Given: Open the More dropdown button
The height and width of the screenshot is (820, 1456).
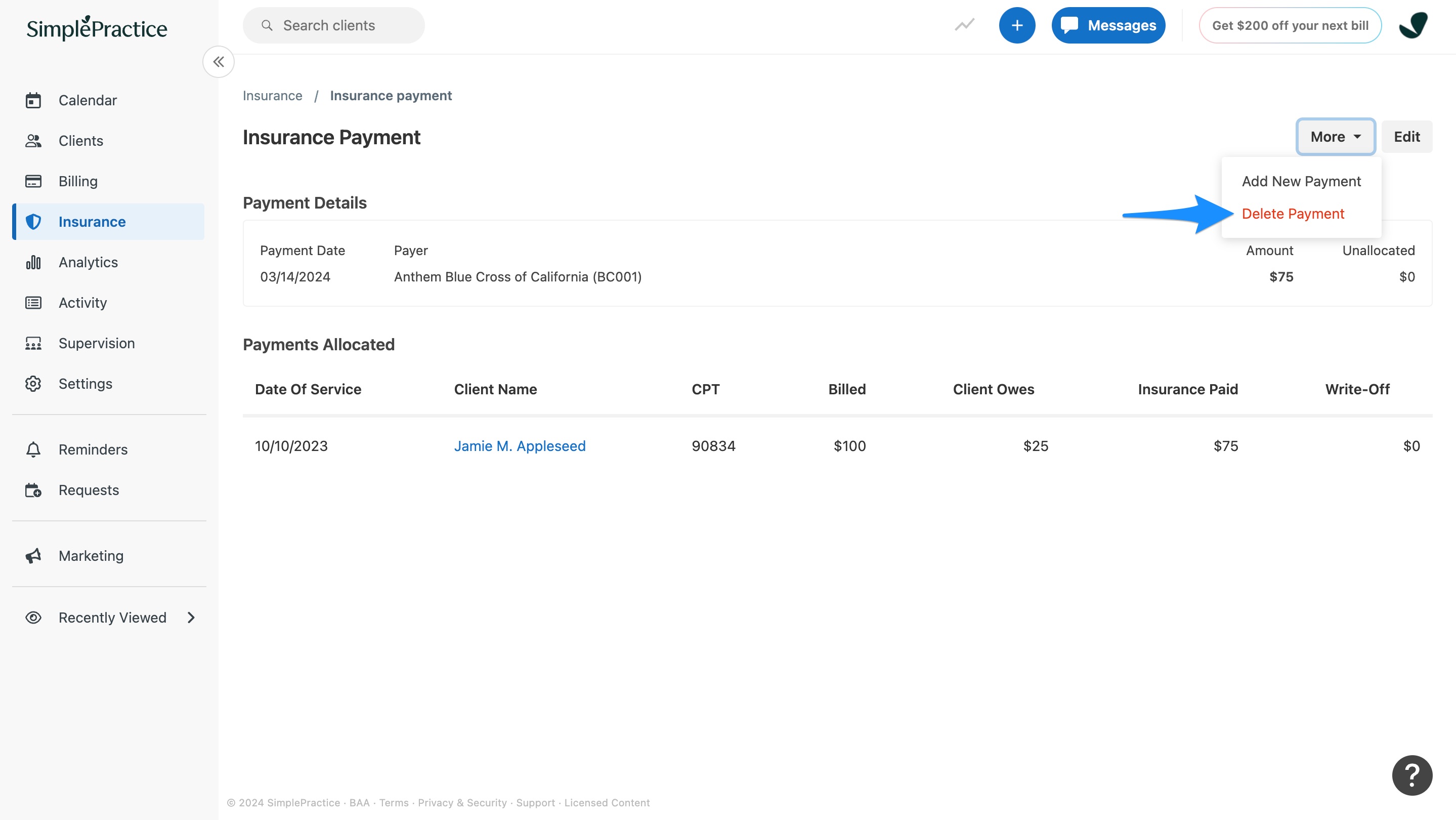Looking at the screenshot, I should coord(1335,137).
